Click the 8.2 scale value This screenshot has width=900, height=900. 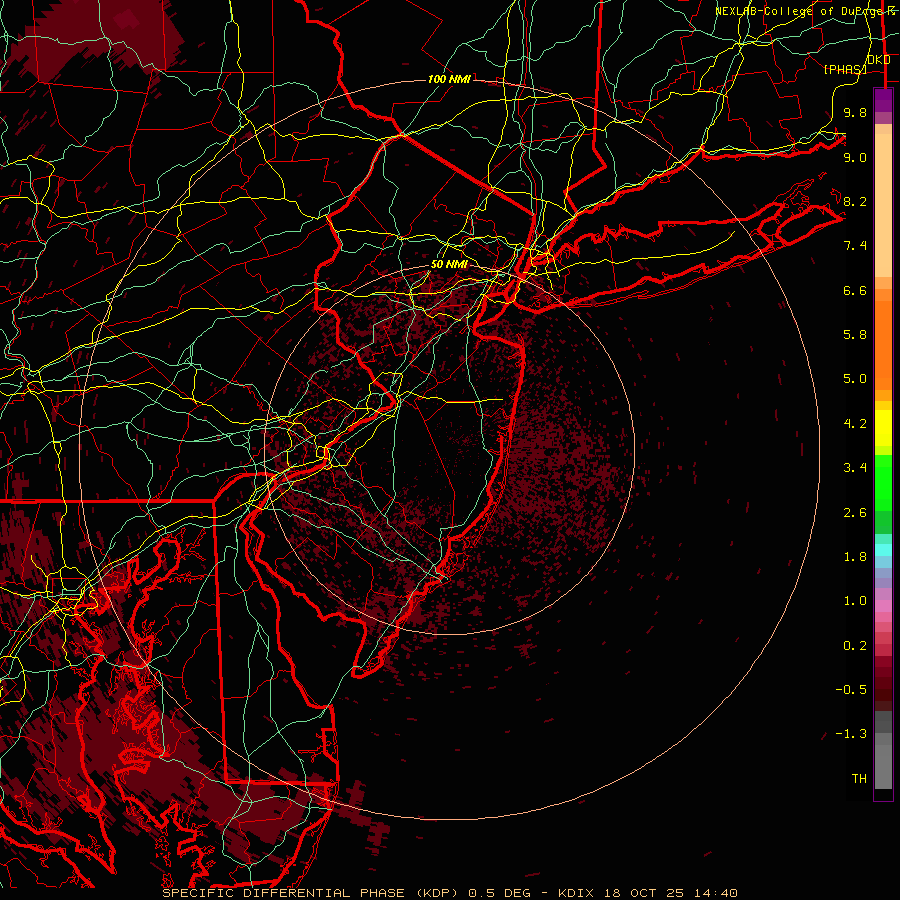tap(855, 201)
